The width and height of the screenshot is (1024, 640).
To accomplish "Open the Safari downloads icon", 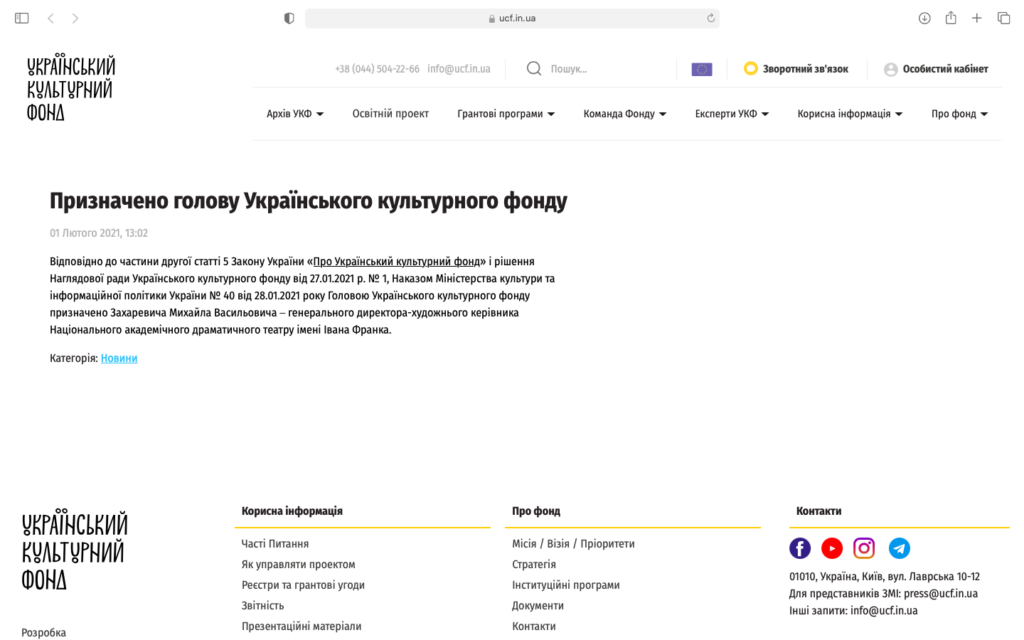I will click(x=924, y=18).
